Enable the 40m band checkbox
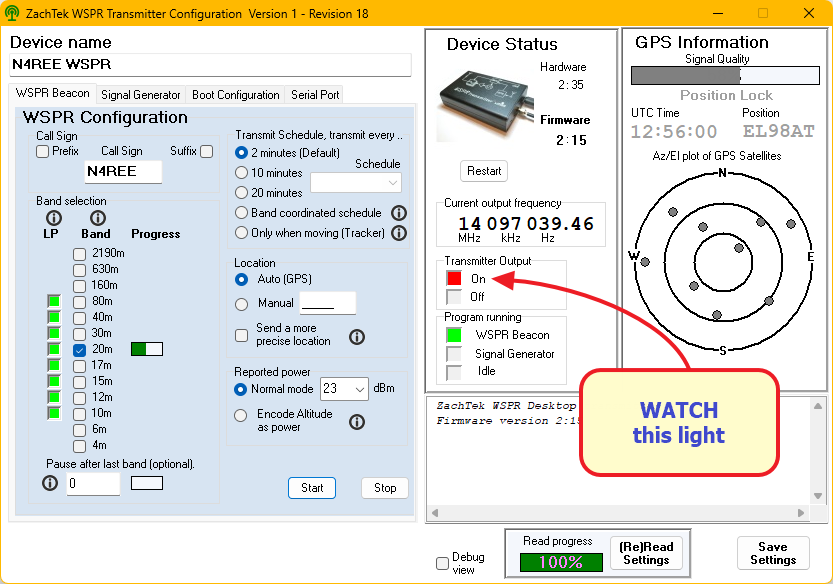This screenshot has width=833, height=584. point(79,318)
